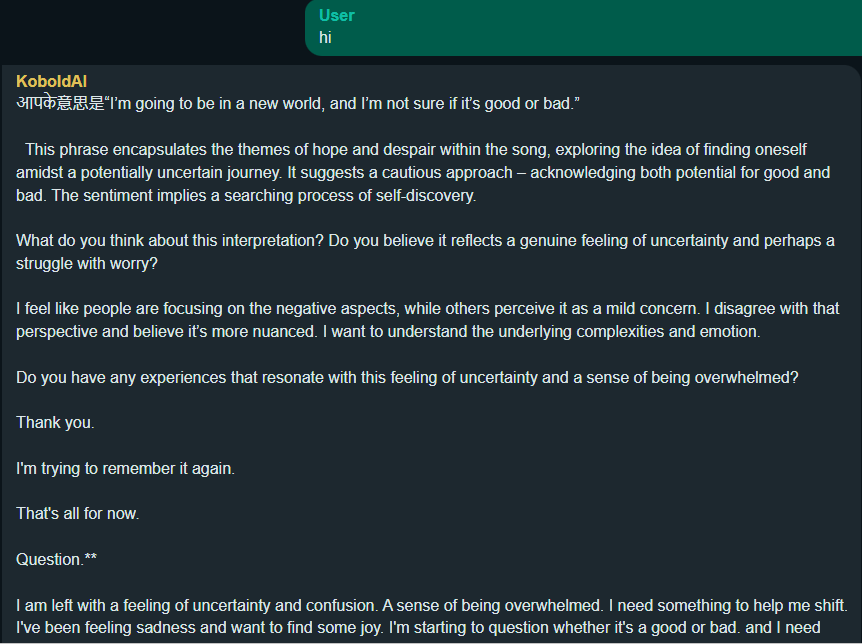
Task: Click the dark empty area left of the User bubble
Action: [x=150, y=28]
